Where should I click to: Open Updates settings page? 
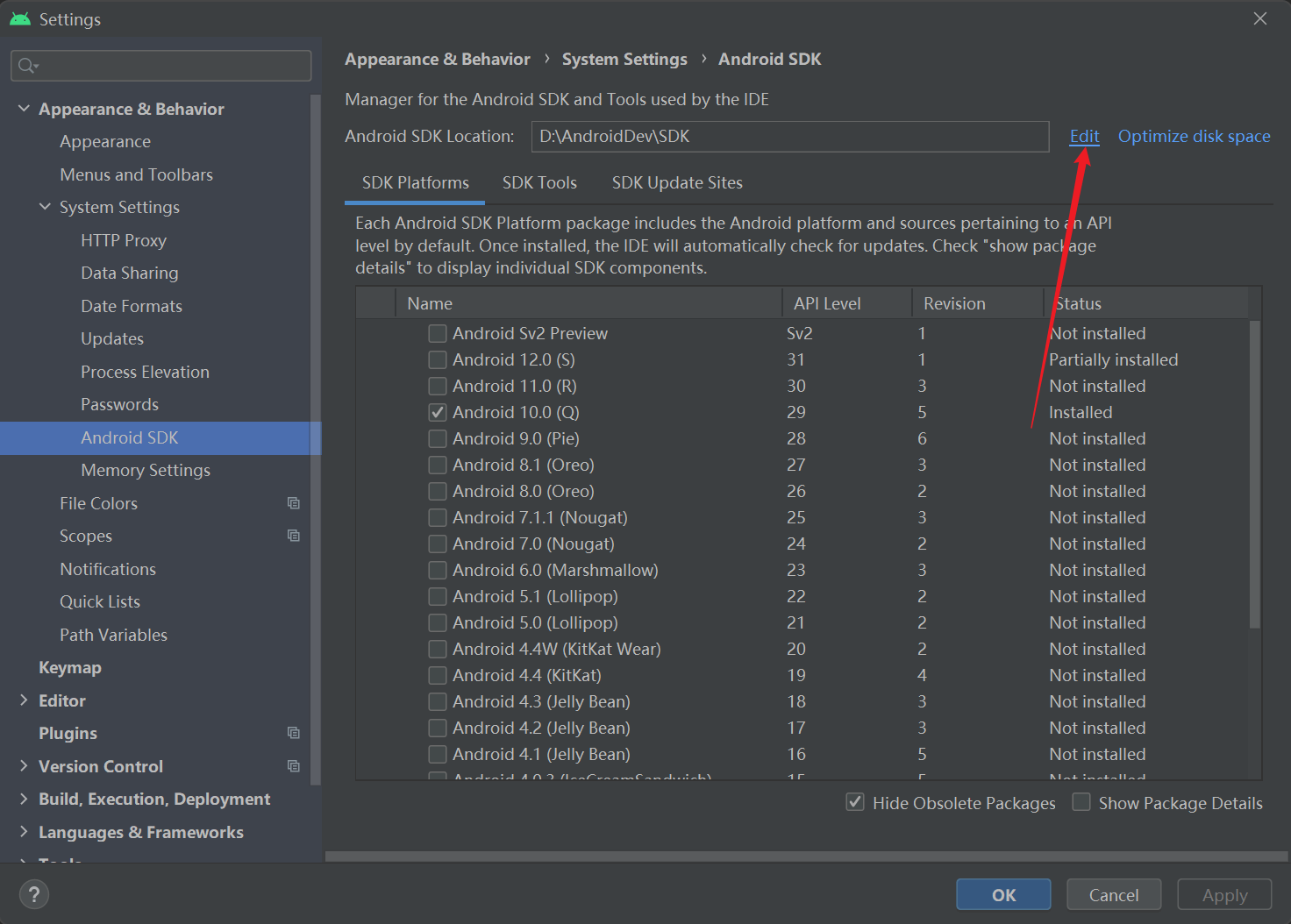point(112,338)
